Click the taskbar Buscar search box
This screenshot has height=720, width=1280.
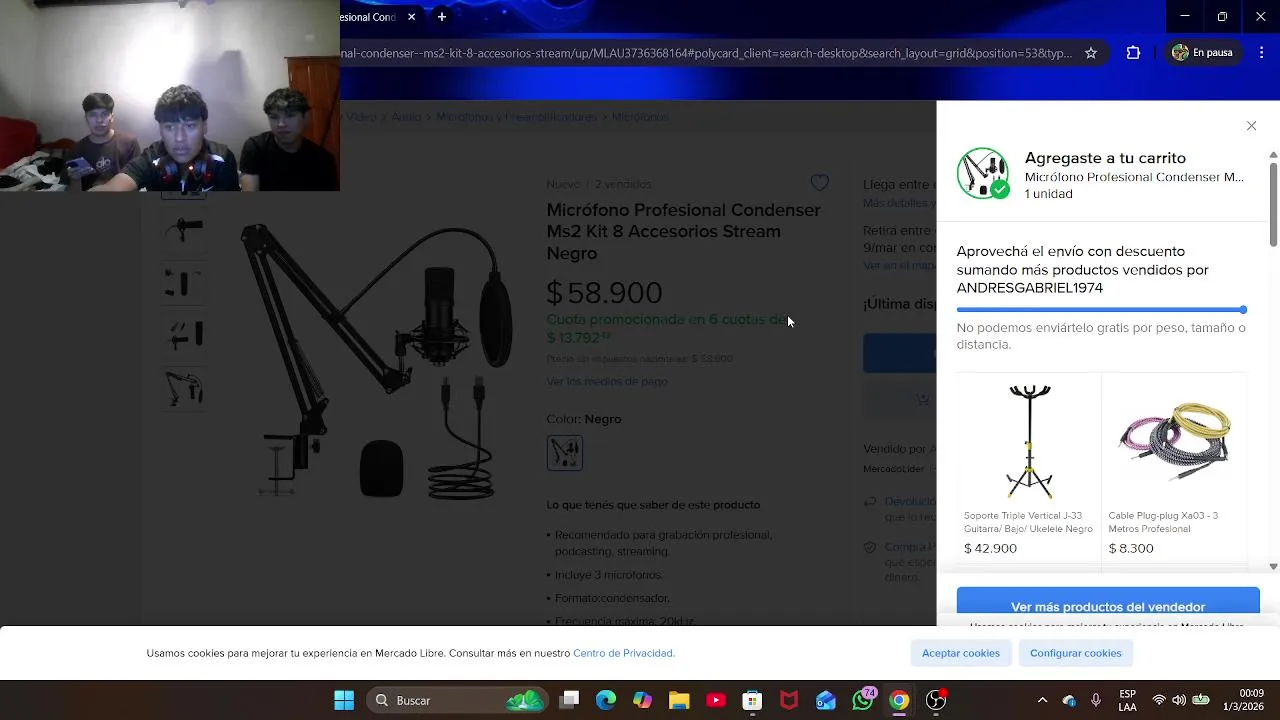point(457,700)
